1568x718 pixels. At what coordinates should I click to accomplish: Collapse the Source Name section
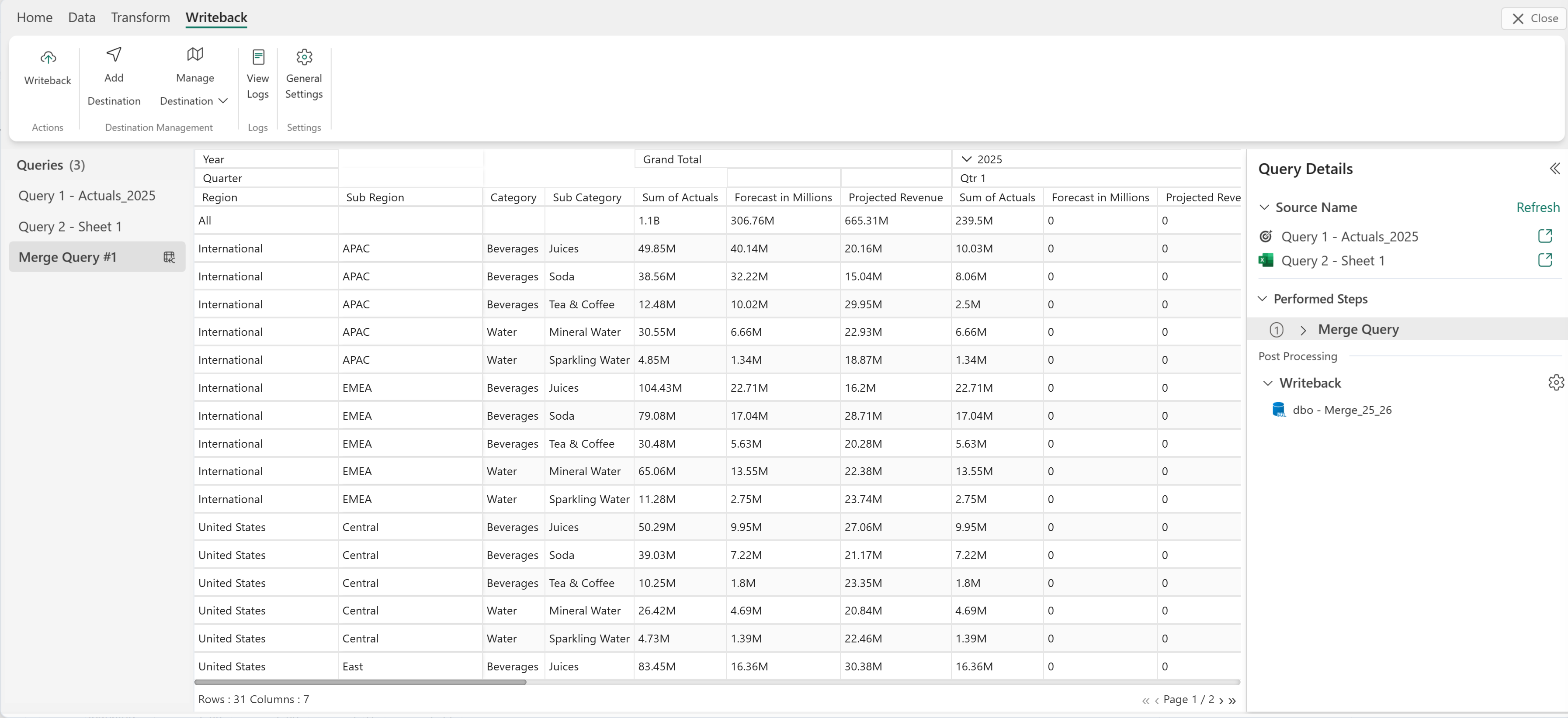coord(1264,207)
